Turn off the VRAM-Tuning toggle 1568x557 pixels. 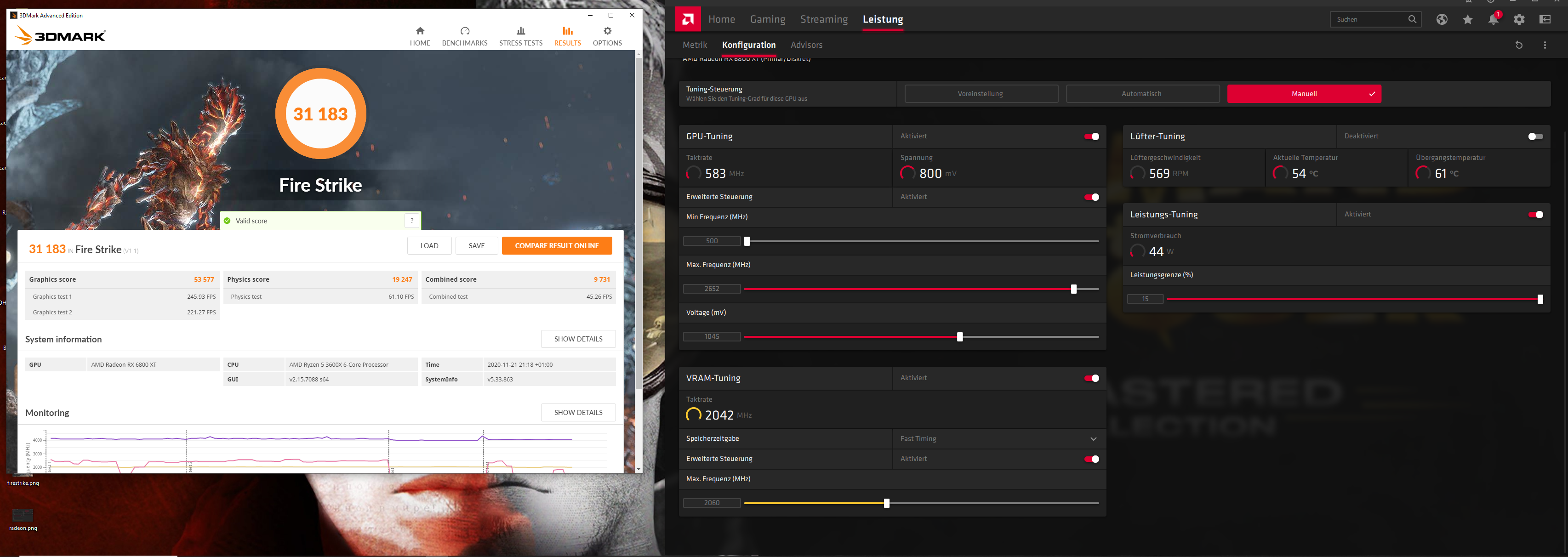point(1091,378)
